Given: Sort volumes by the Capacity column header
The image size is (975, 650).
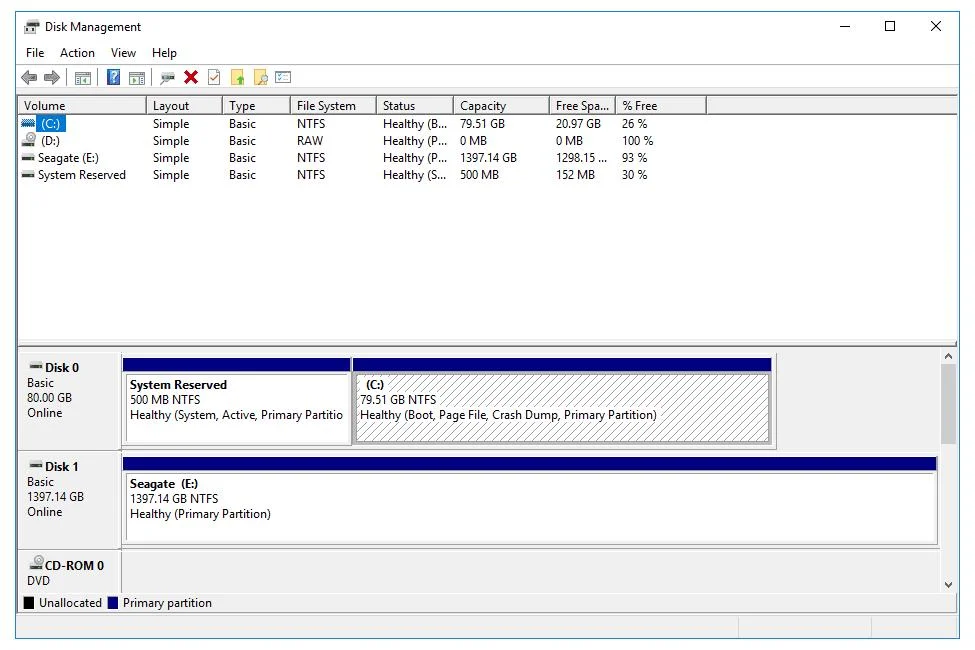Looking at the screenshot, I should point(483,105).
